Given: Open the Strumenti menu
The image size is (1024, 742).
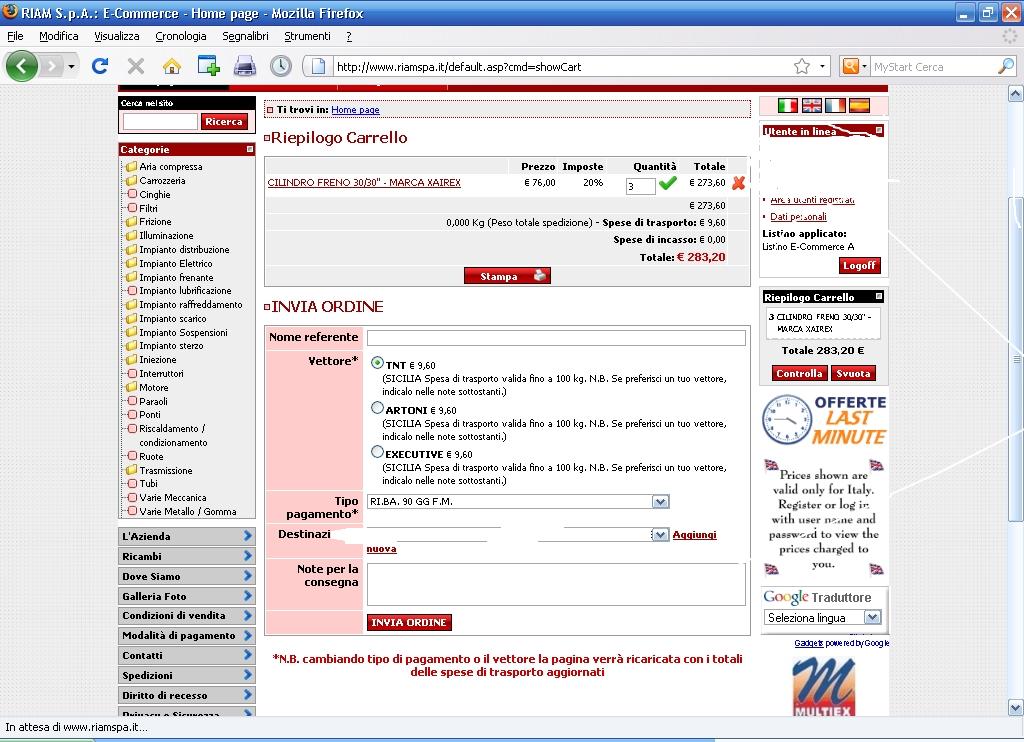Looking at the screenshot, I should [x=308, y=36].
